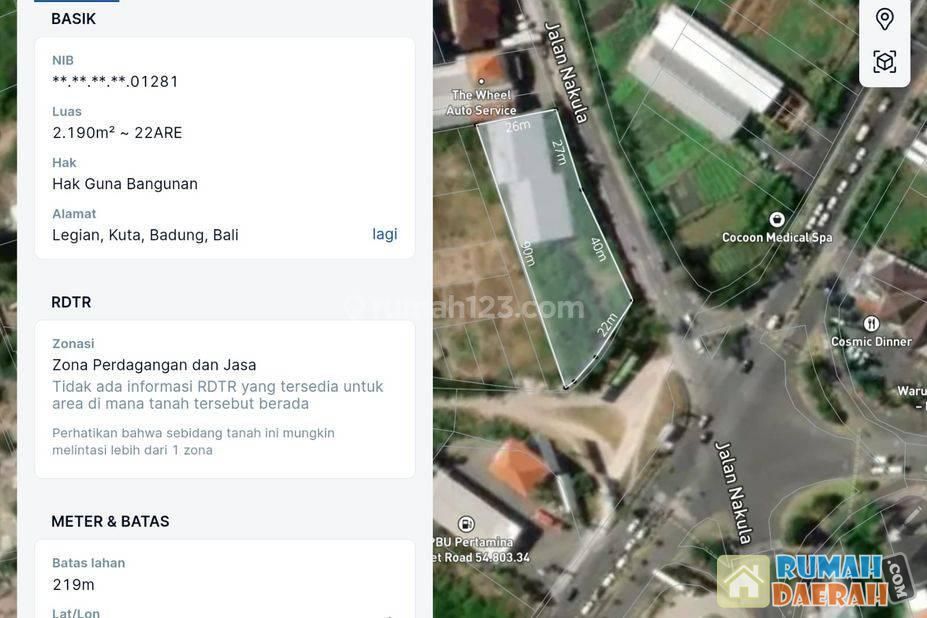Click the location pin icon
This screenshot has height=618, width=927.
tap(884, 19)
